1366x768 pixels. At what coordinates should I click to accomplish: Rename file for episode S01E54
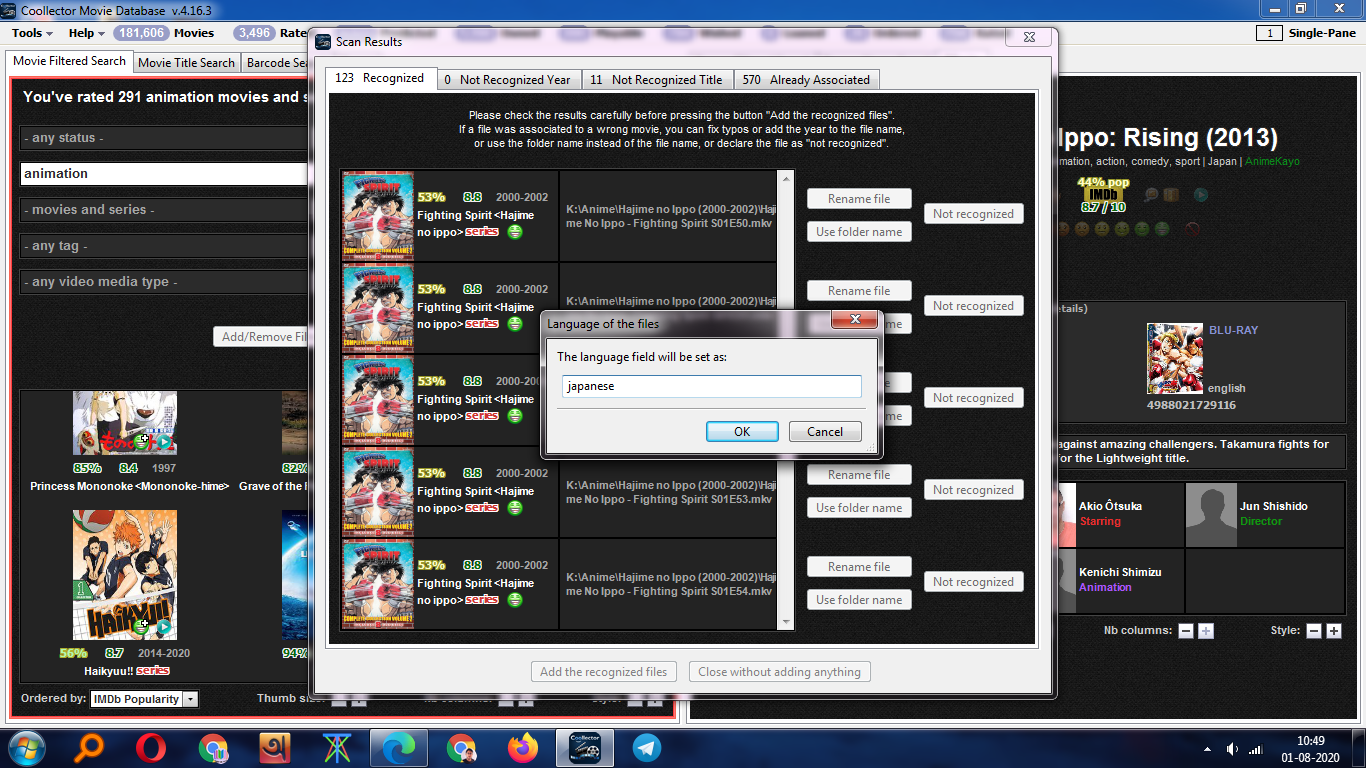[x=859, y=567]
